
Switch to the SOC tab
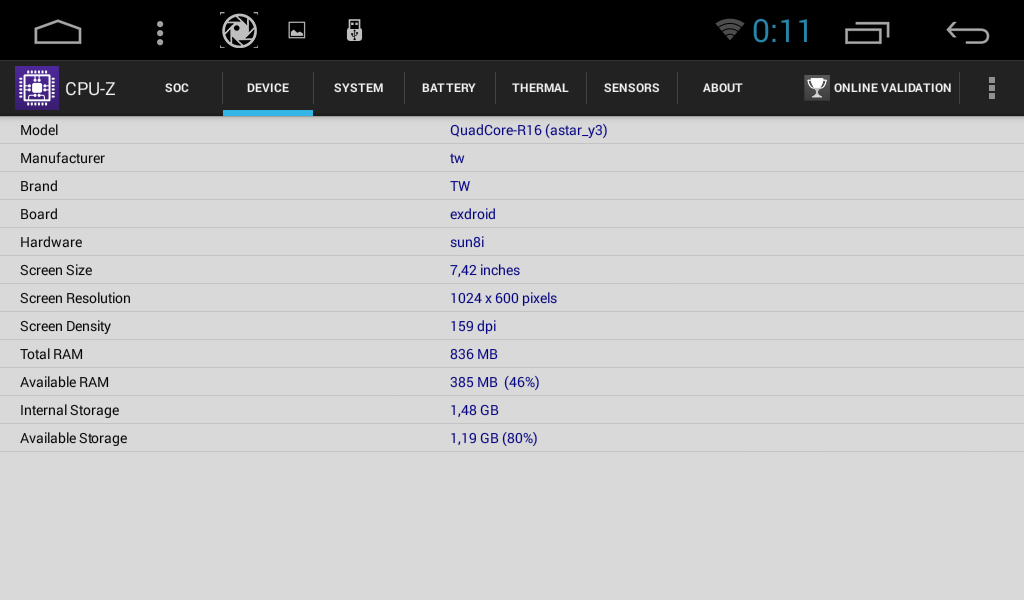177,88
